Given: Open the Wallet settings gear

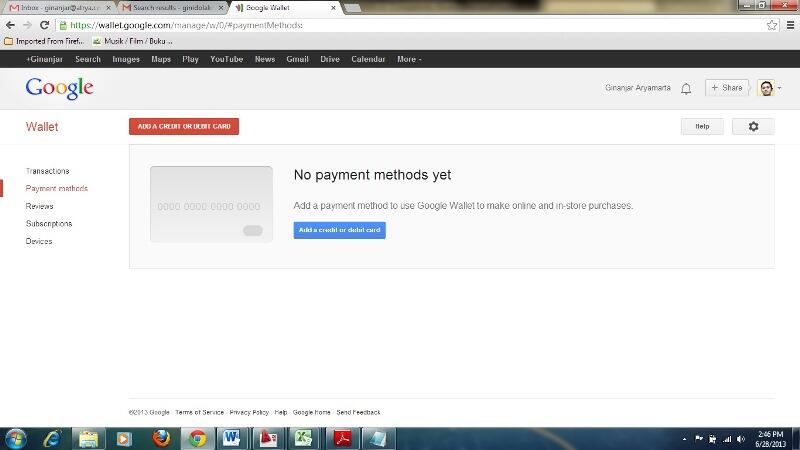Looking at the screenshot, I should (753, 127).
